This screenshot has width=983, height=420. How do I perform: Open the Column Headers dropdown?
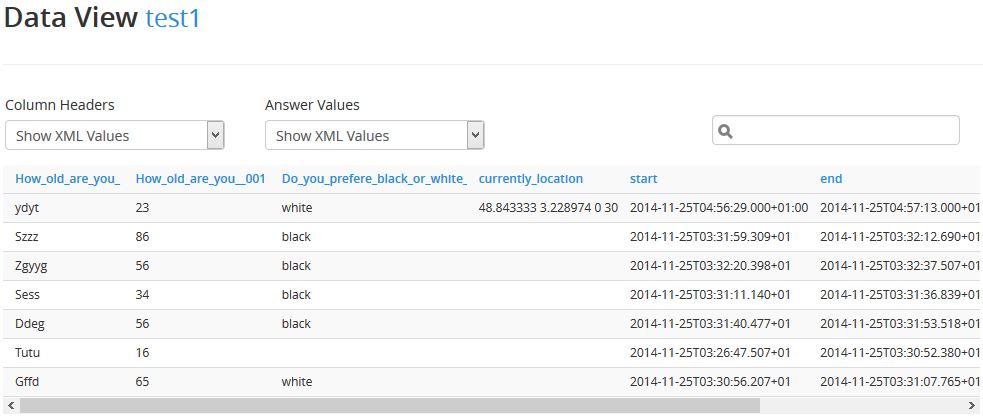point(115,135)
